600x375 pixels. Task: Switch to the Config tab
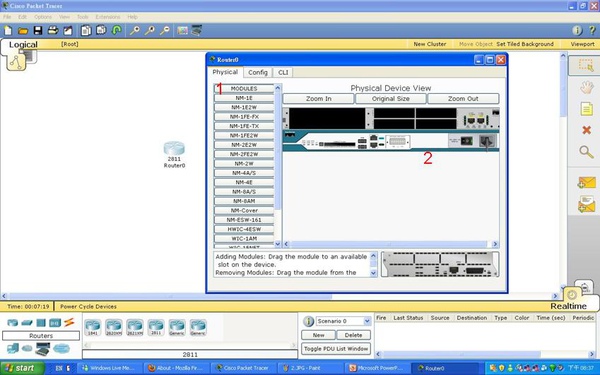point(258,72)
